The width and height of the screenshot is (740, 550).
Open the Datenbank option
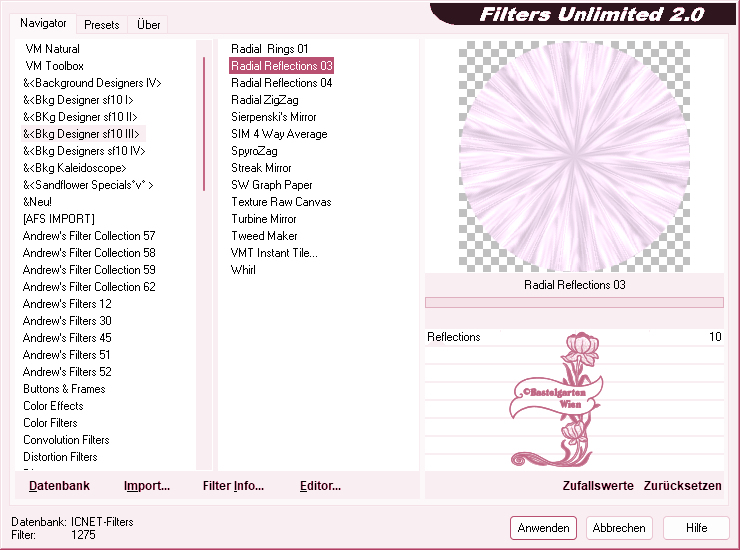tap(59, 486)
